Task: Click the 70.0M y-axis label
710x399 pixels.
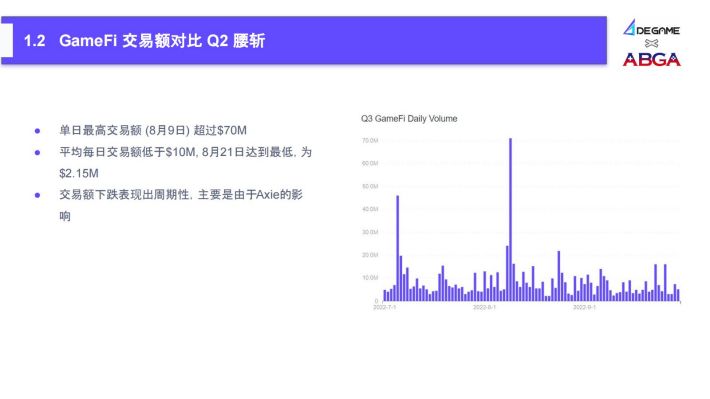Action: (370, 141)
